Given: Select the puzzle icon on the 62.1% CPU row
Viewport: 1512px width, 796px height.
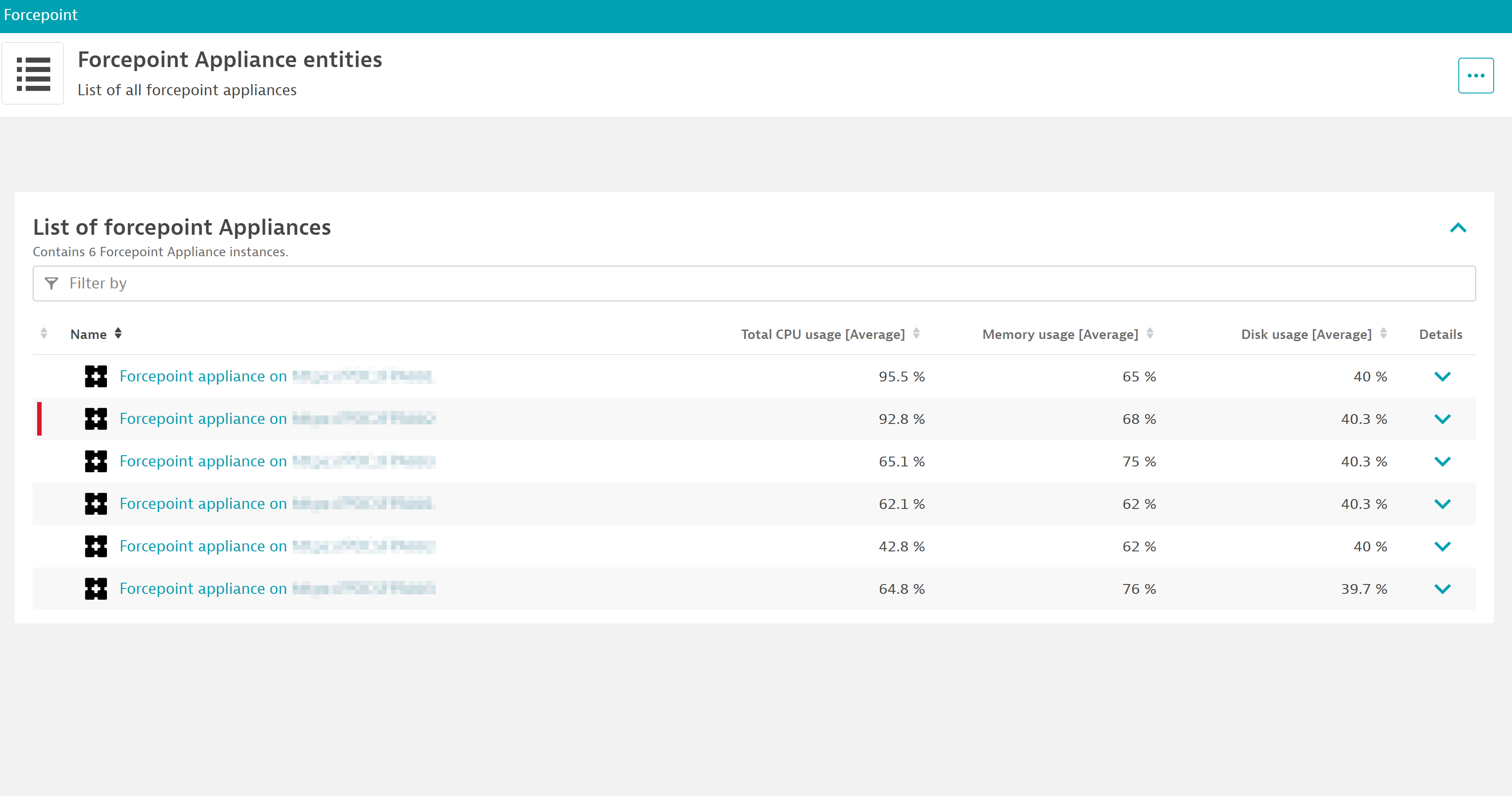Looking at the screenshot, I should (96, 503).
